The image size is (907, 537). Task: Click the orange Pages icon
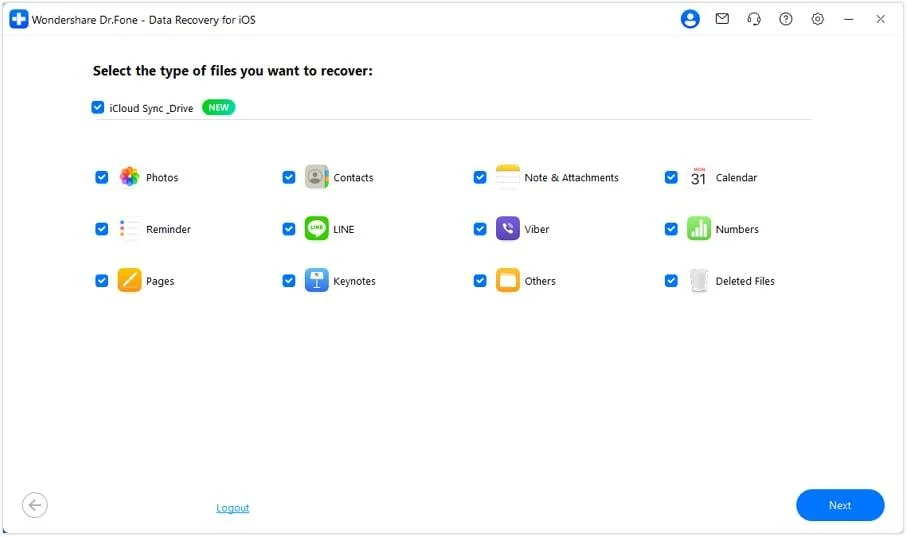130,280
